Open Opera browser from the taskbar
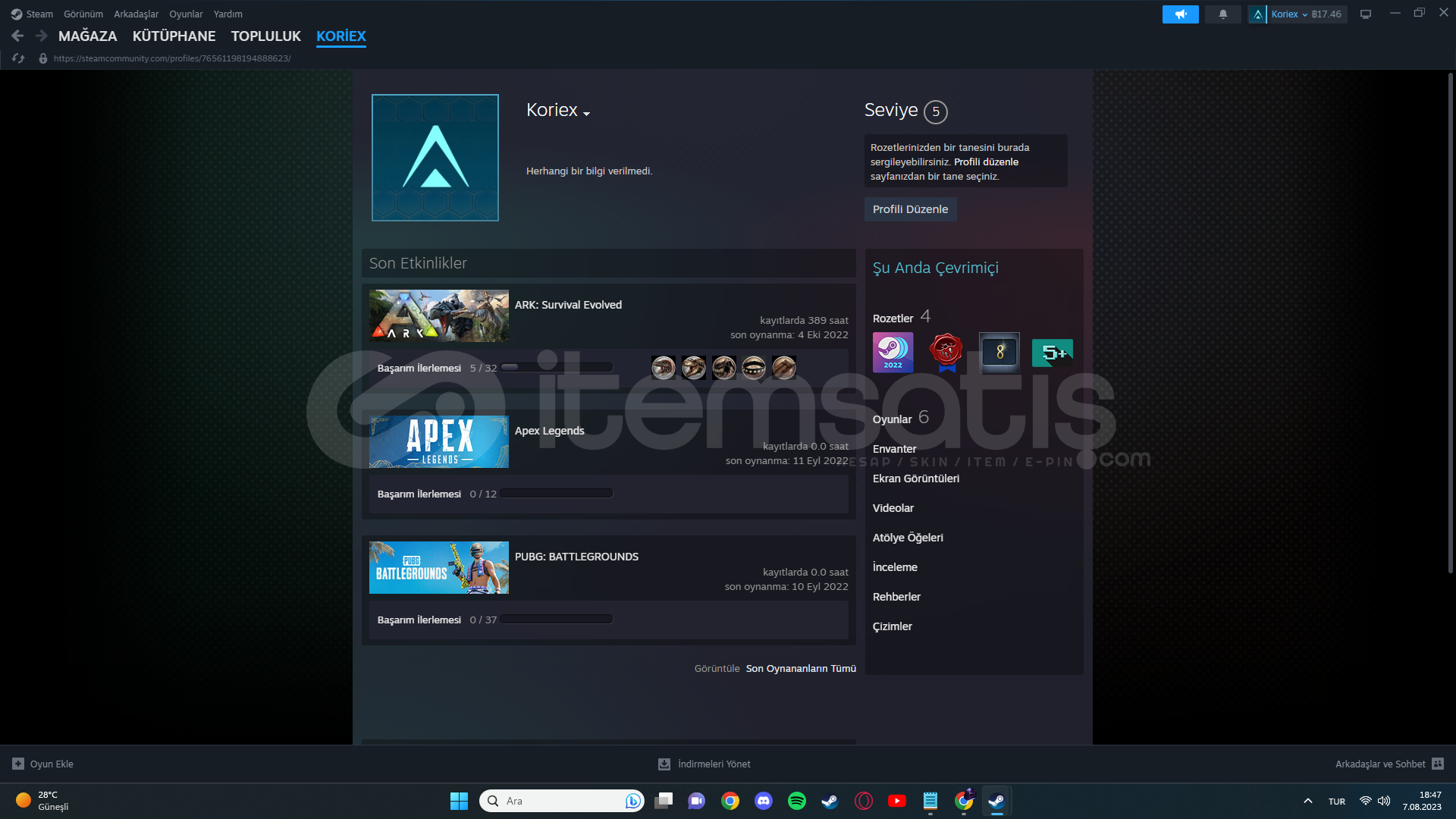Viewport: 1456px width, 819px height. tap(864, 801)
